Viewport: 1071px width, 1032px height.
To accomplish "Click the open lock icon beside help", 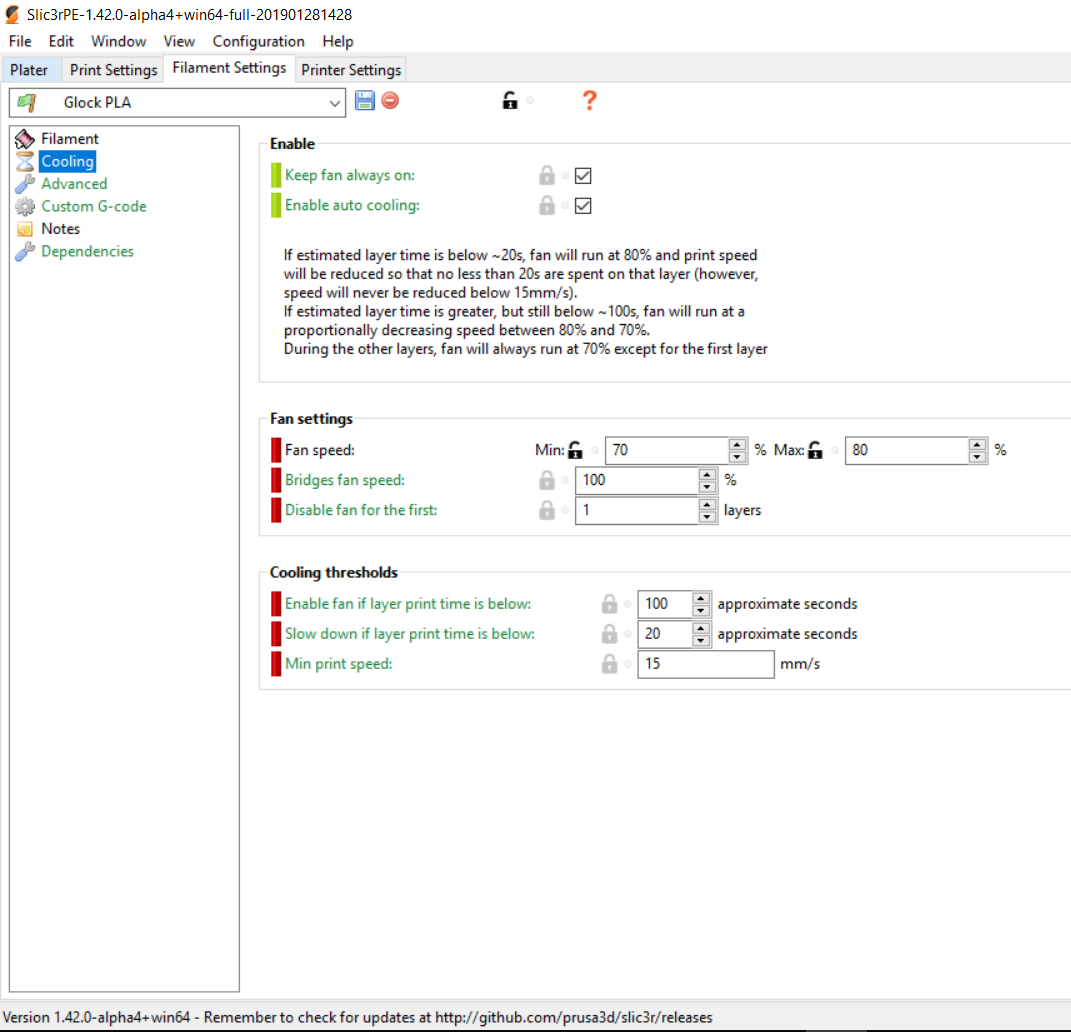I will (x=510, y=100).
